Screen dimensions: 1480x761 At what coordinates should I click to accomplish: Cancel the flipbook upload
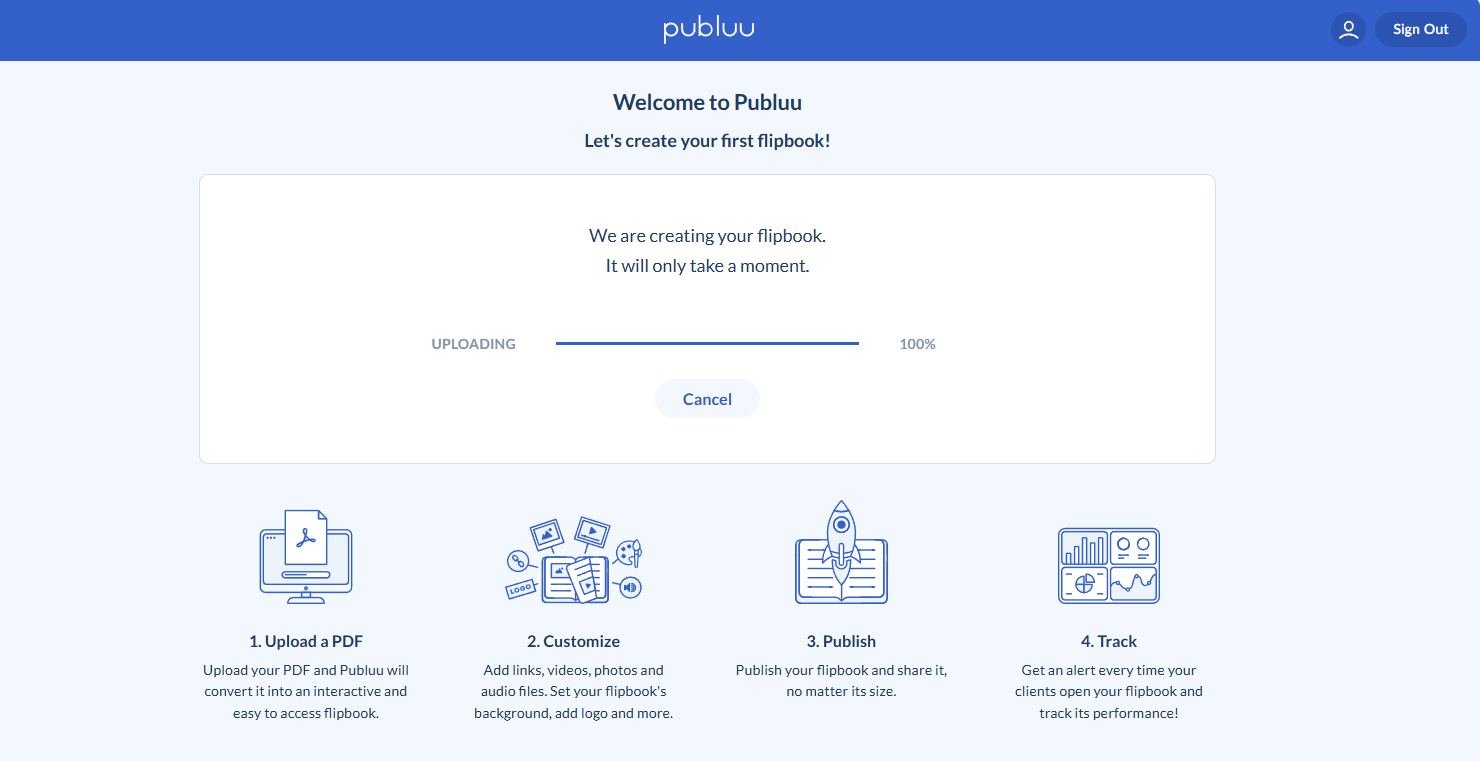tap(707, 399)
